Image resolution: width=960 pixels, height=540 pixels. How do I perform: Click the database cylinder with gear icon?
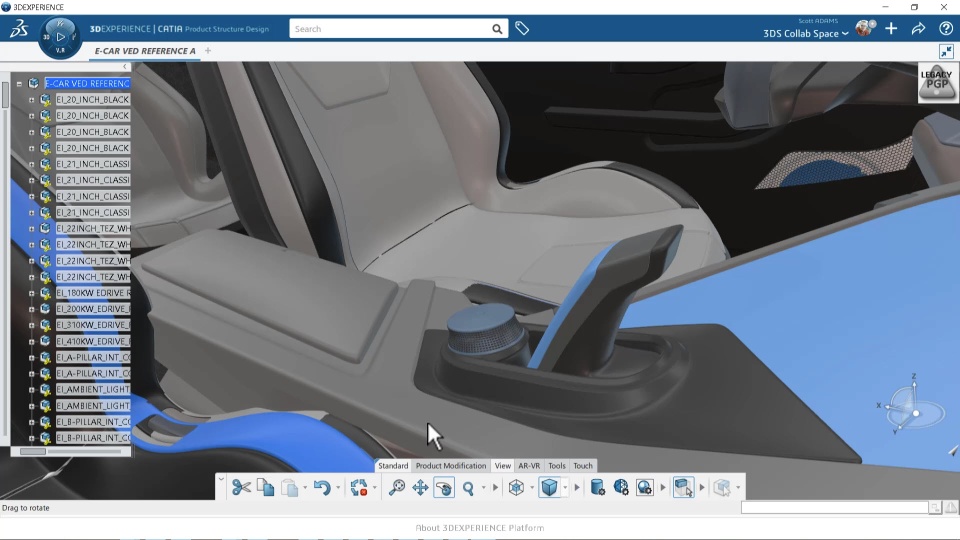tap(598, 487)
